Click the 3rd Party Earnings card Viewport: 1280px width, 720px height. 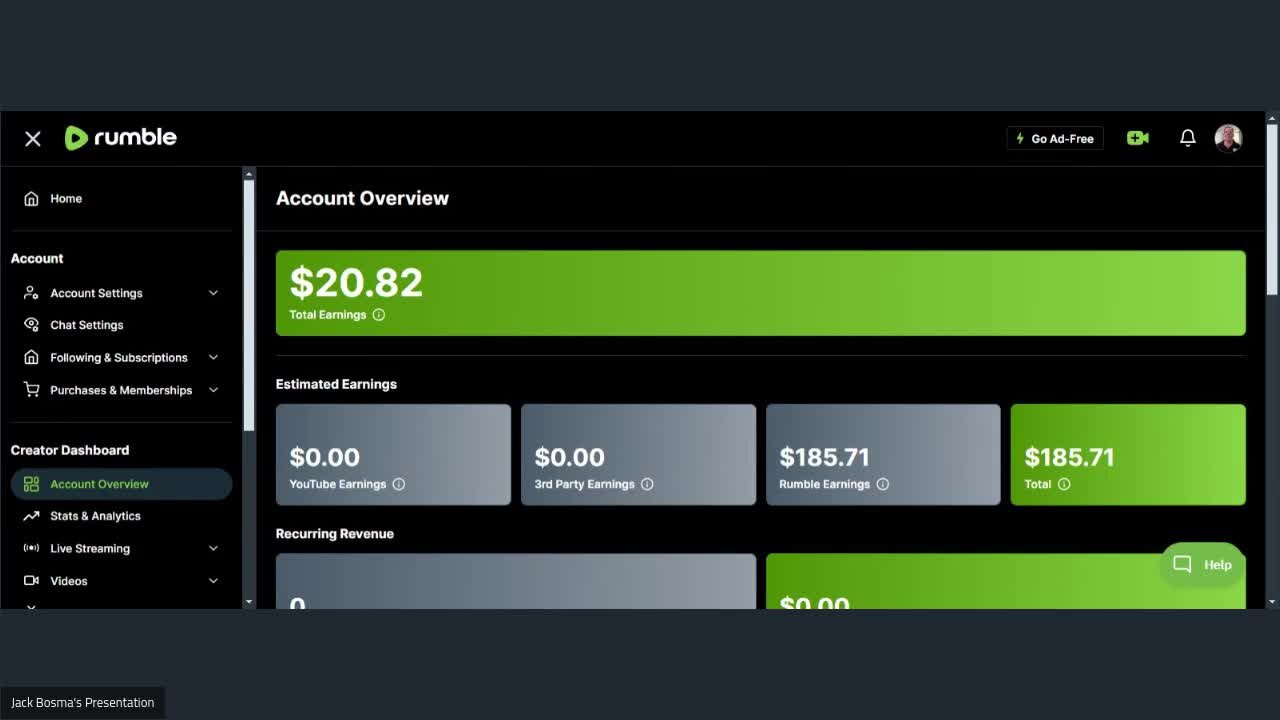(638, 455)
